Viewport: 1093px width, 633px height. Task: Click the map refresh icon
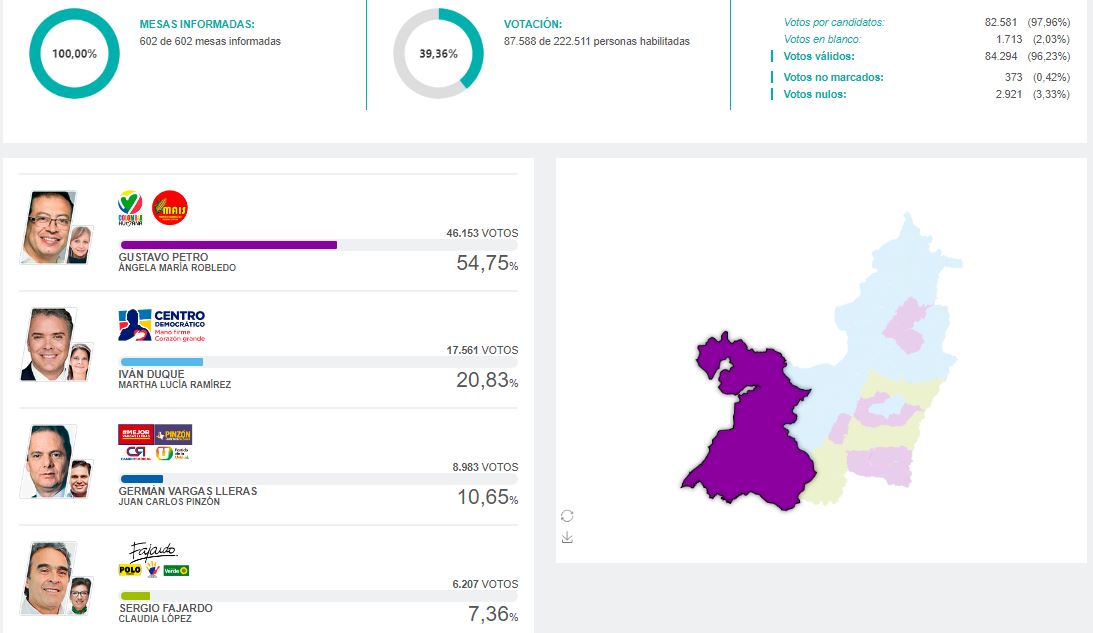[x=567, y=516]
